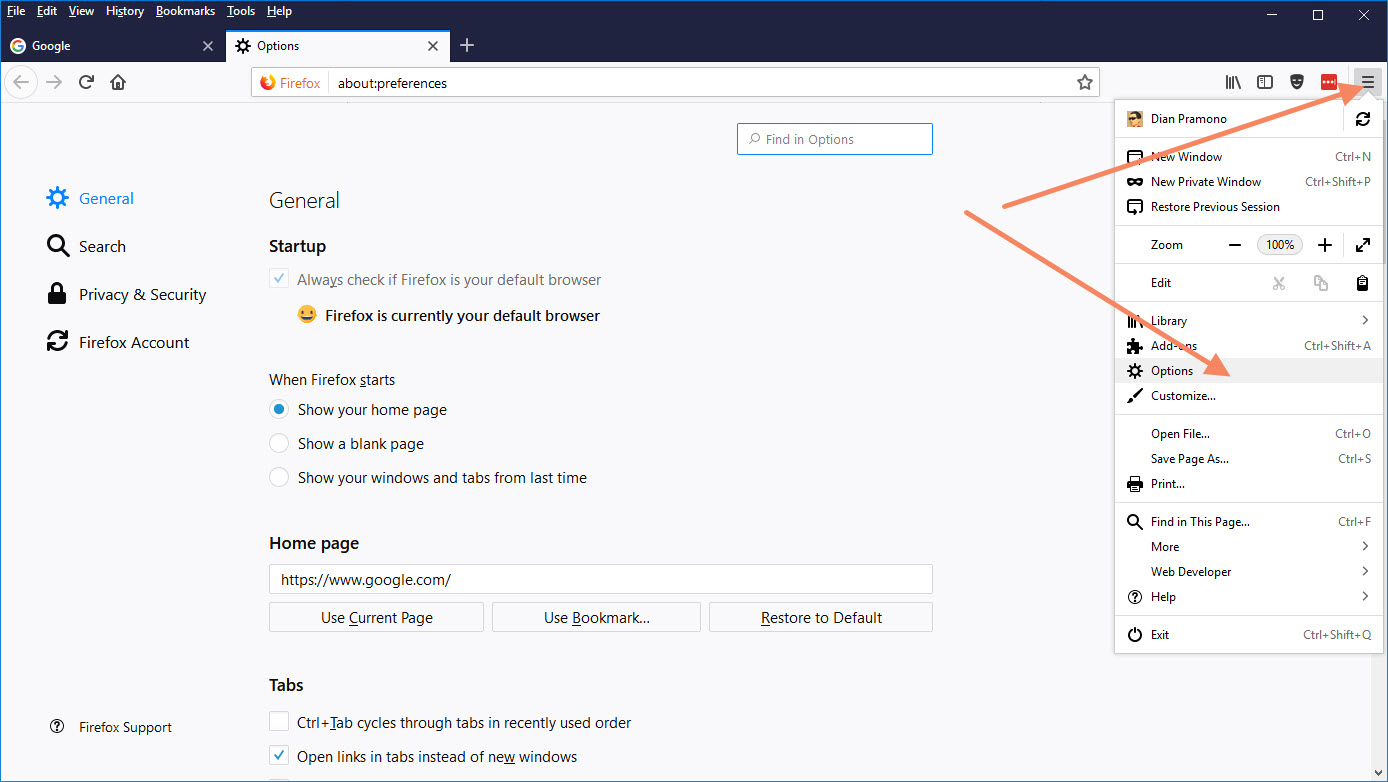Screen dimensions: 1388x782
Task: Select Find in This Page...
Action: click(1249, 522)
